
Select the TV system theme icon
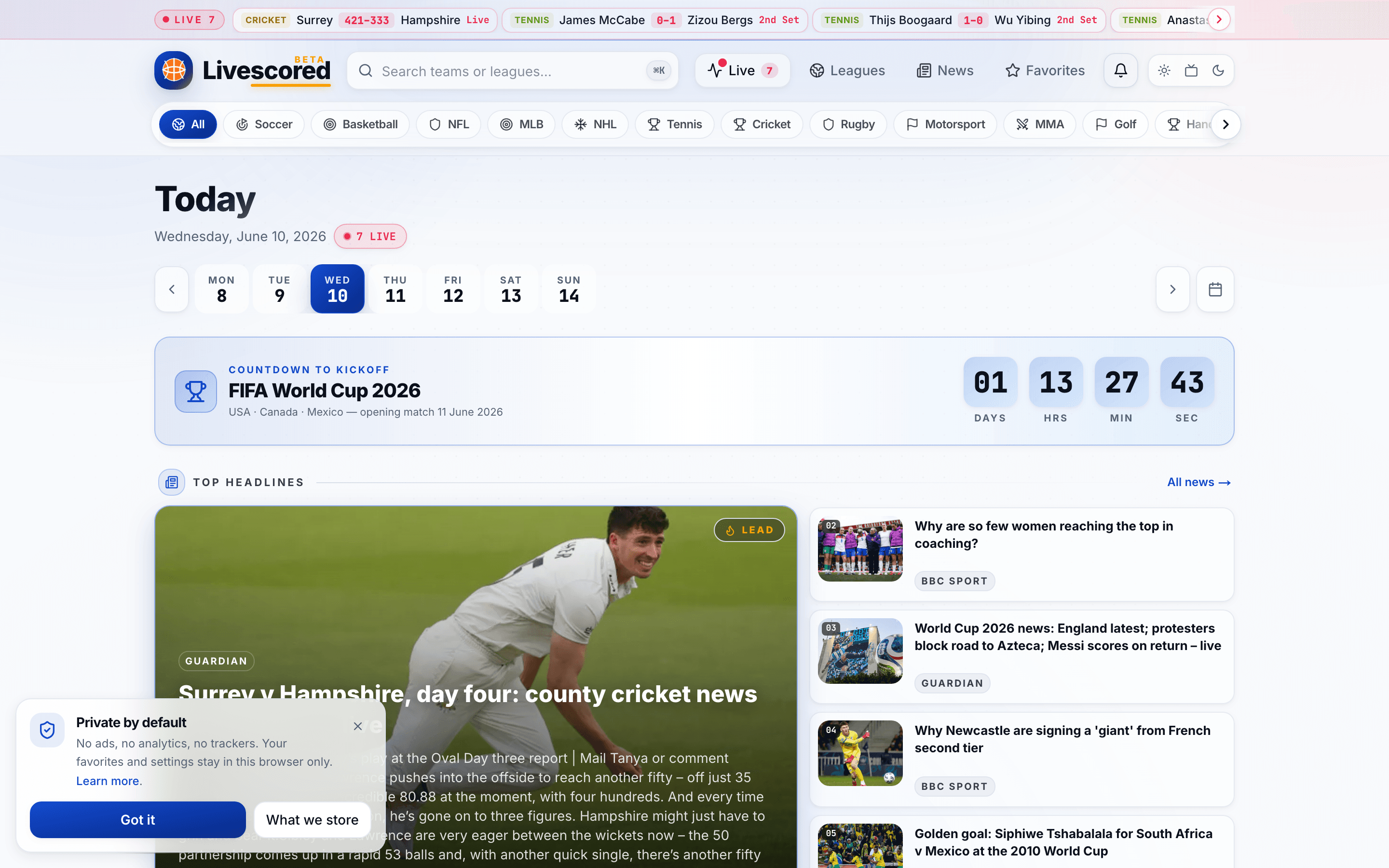(1191, 70)
